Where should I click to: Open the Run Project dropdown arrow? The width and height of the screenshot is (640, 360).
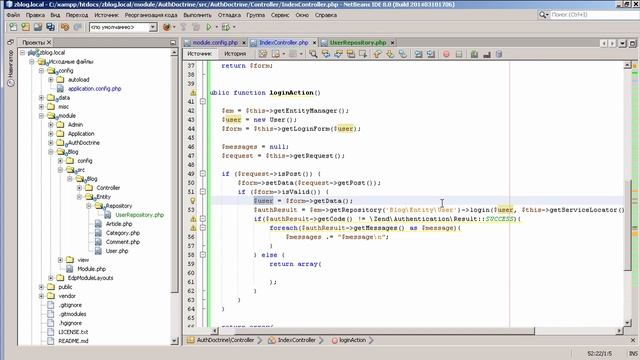[217, 27]
